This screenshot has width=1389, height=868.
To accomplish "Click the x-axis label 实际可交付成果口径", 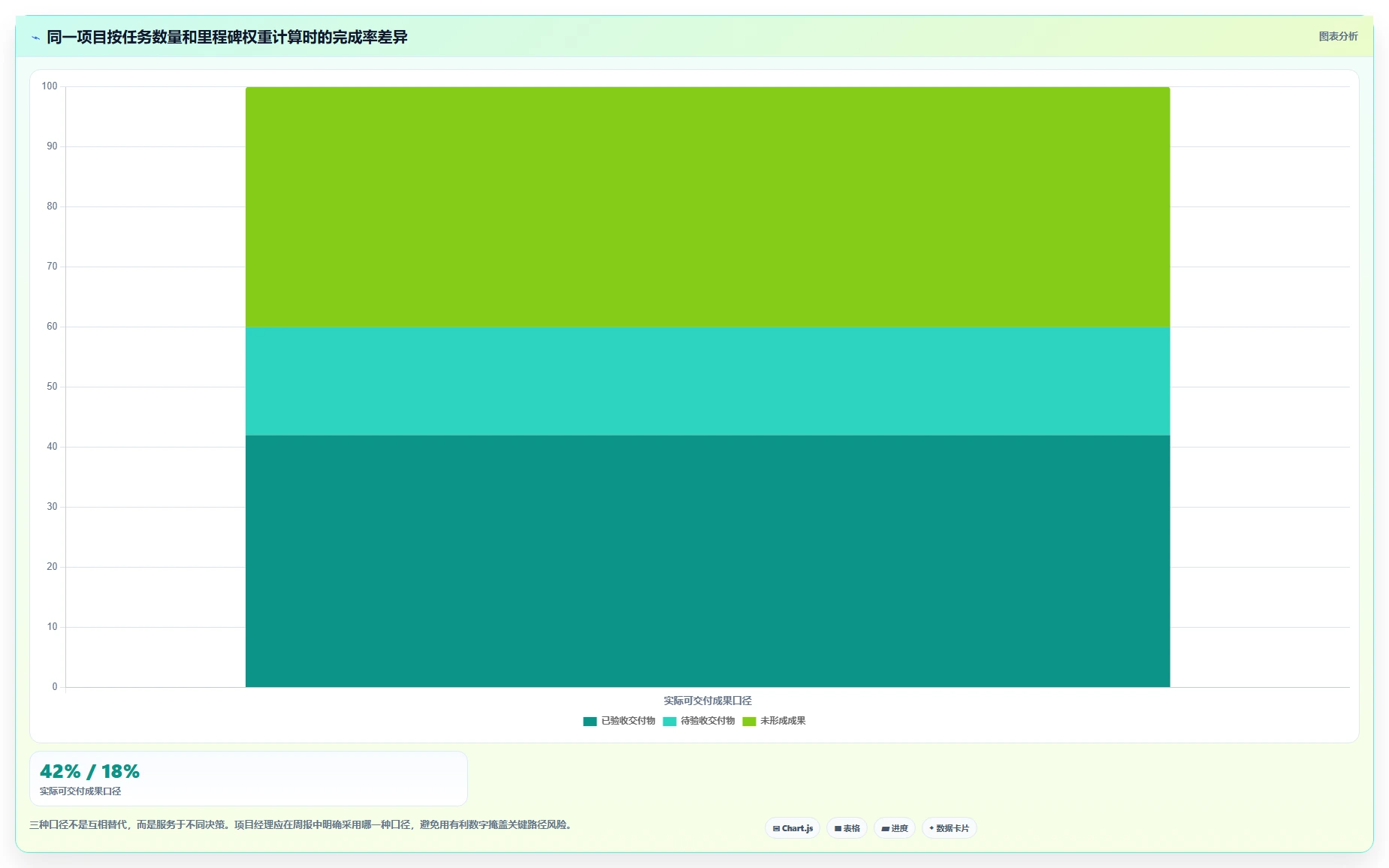I will click(x=708, y=701).
